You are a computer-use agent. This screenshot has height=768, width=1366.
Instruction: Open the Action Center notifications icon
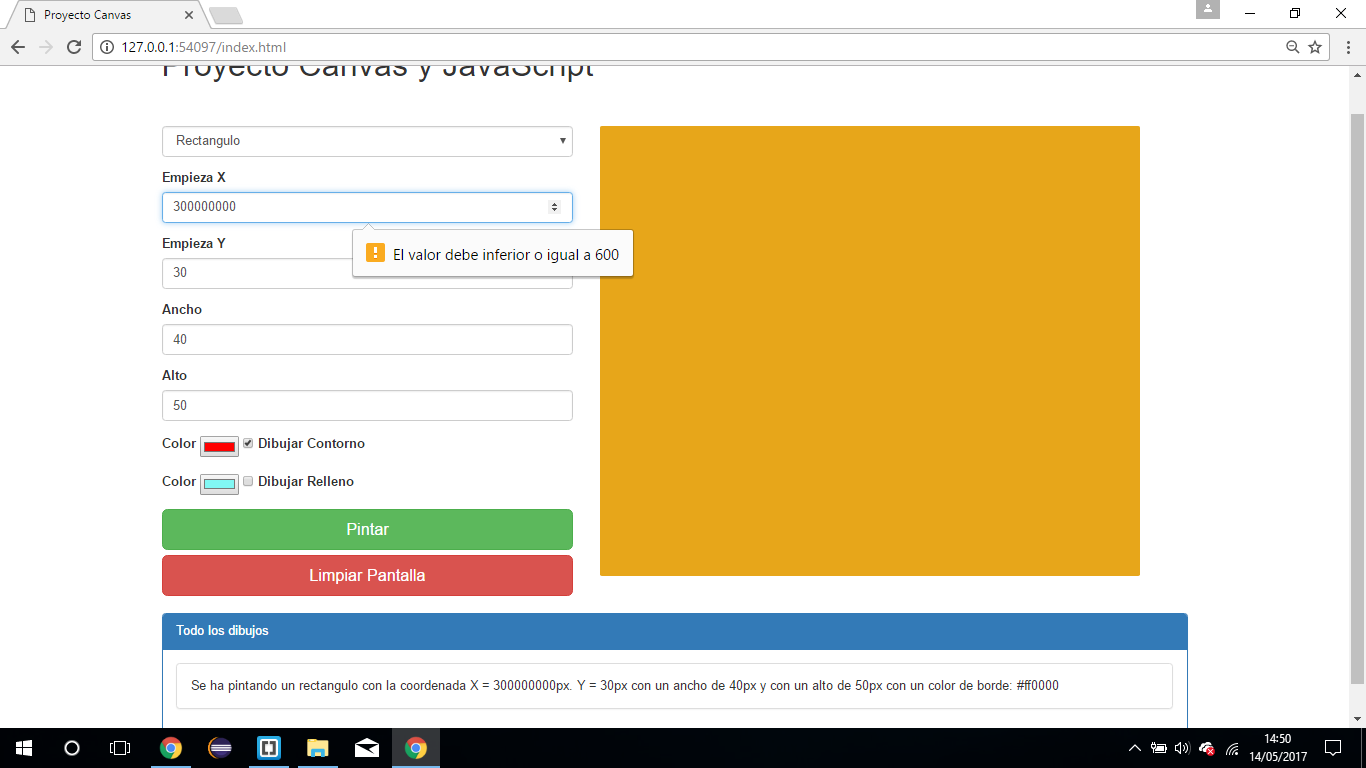pyautogui.click(x=1333, y=748)
